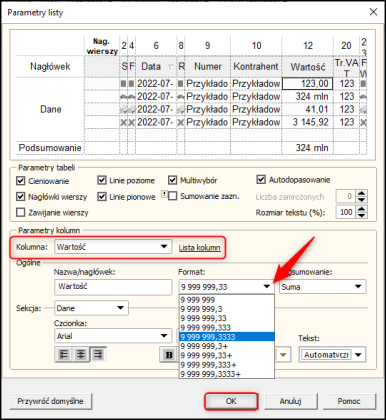The width and height of the screenshot is (386, 420).
Task: Click the 3 145,92 preview cell
Action: 307,122
